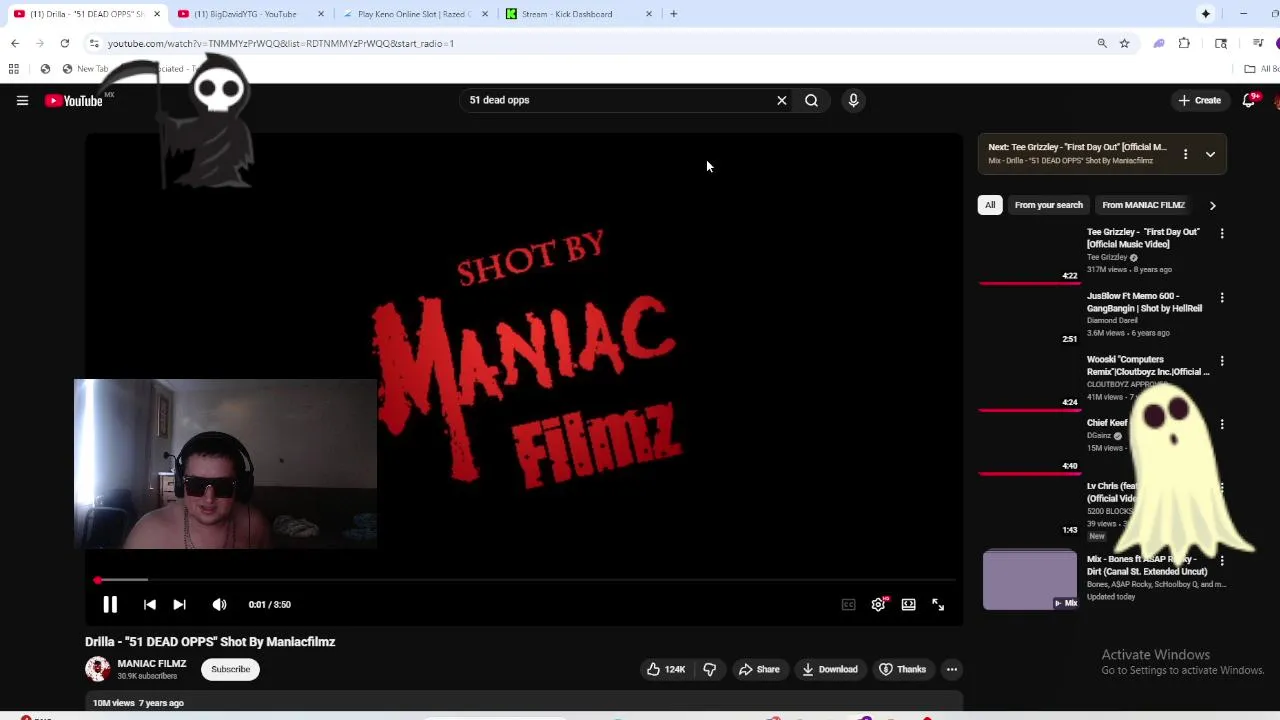1280x720 pixels.
Task: Open Mix playlist options menu
Action: click(1185, 154)
